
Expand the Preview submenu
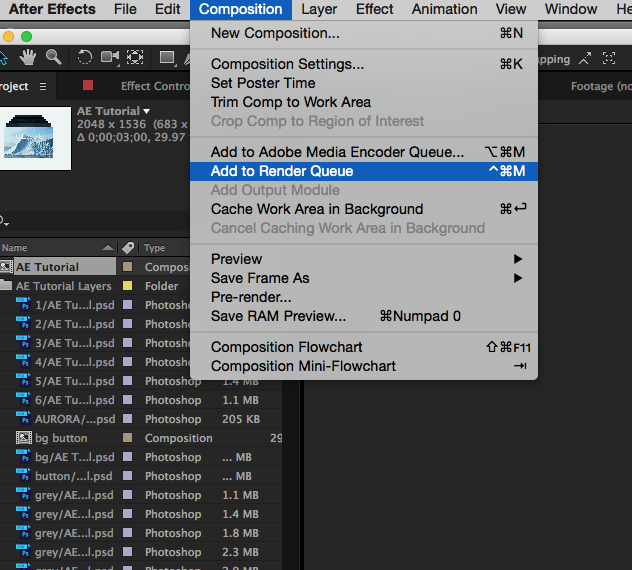click(364, 259)
